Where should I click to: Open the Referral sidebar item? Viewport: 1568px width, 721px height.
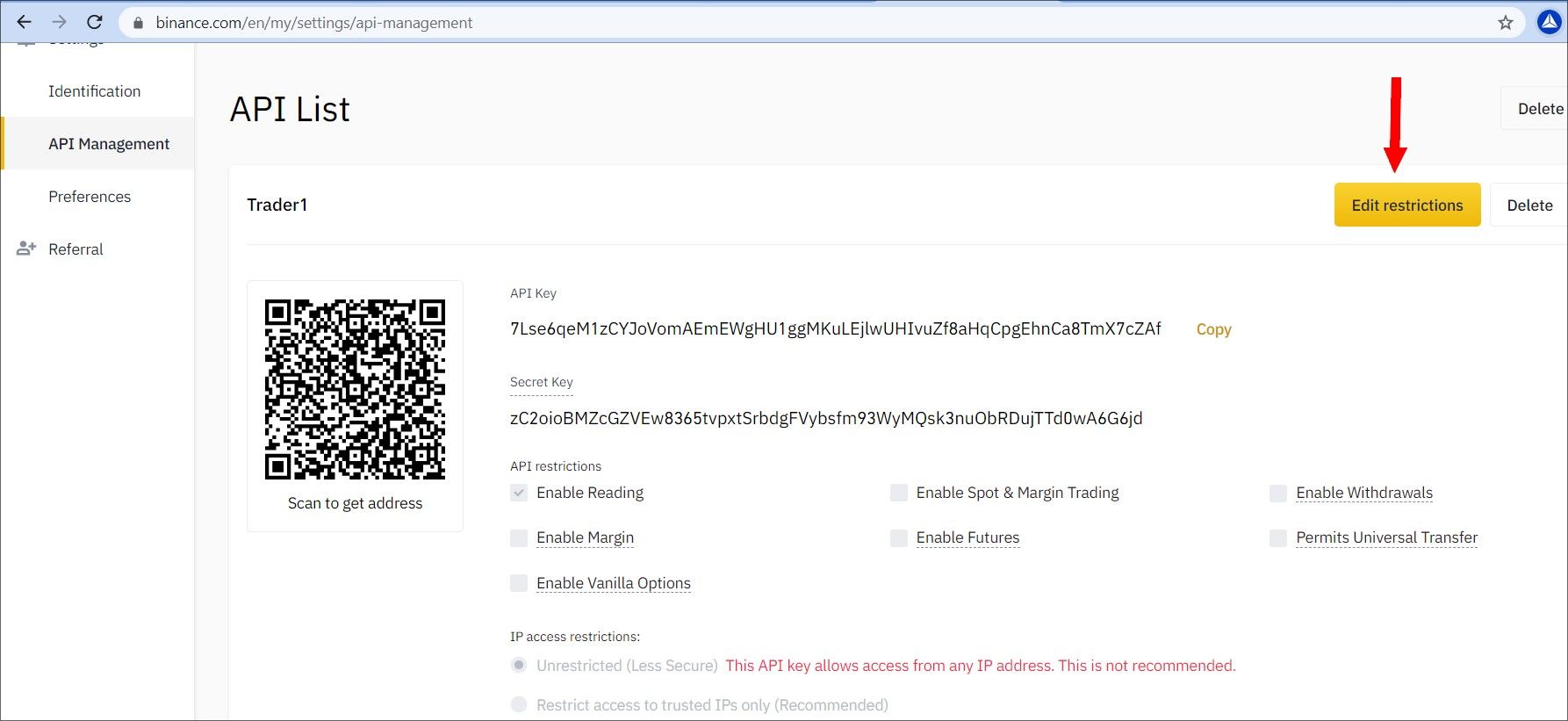[x=76, y=249]
